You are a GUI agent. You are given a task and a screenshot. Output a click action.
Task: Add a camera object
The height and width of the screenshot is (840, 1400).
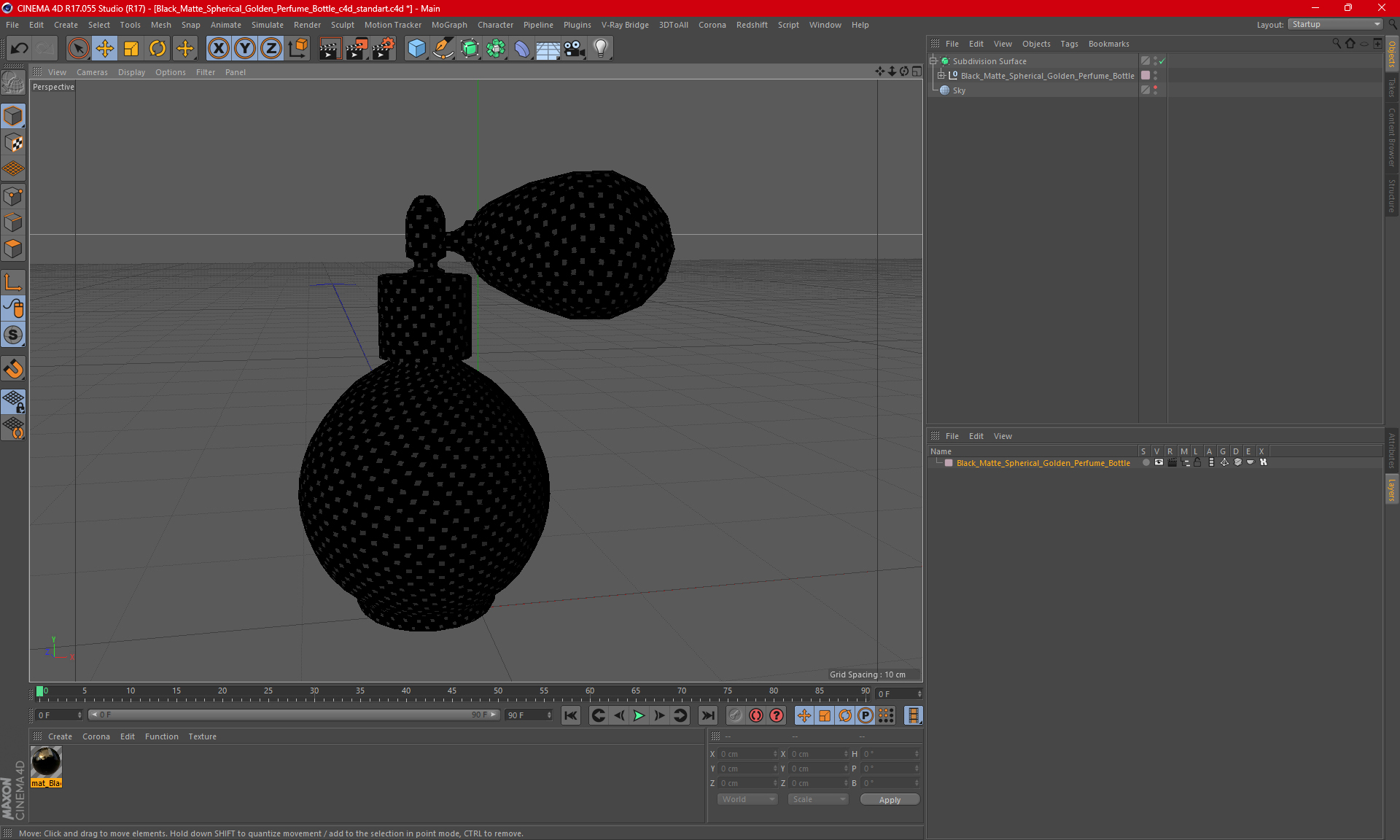coord(575,49)
